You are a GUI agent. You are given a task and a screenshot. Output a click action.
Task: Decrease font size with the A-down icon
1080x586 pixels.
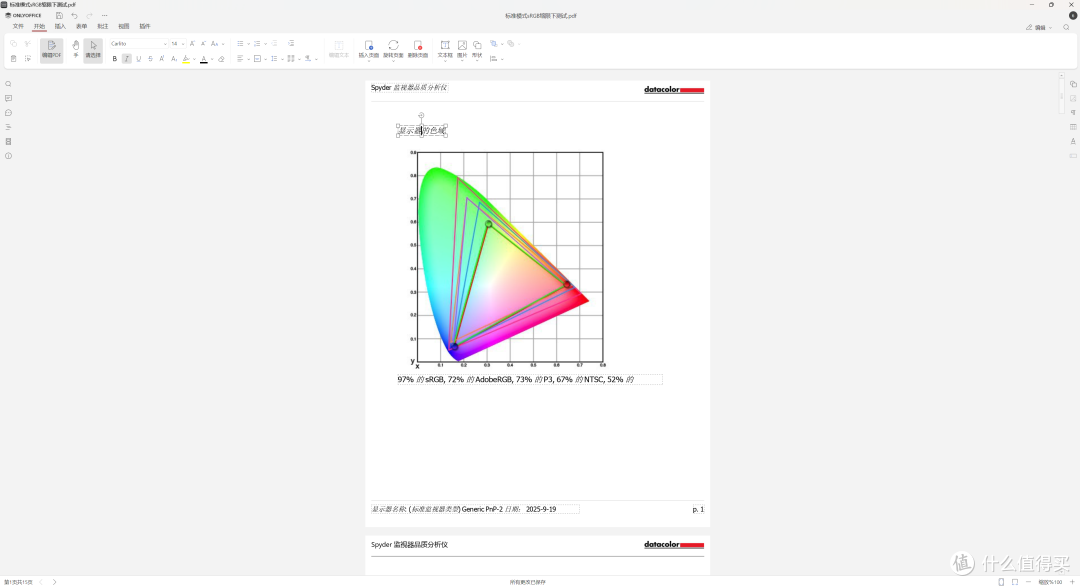pyautogui.click(x=203, y=43)
